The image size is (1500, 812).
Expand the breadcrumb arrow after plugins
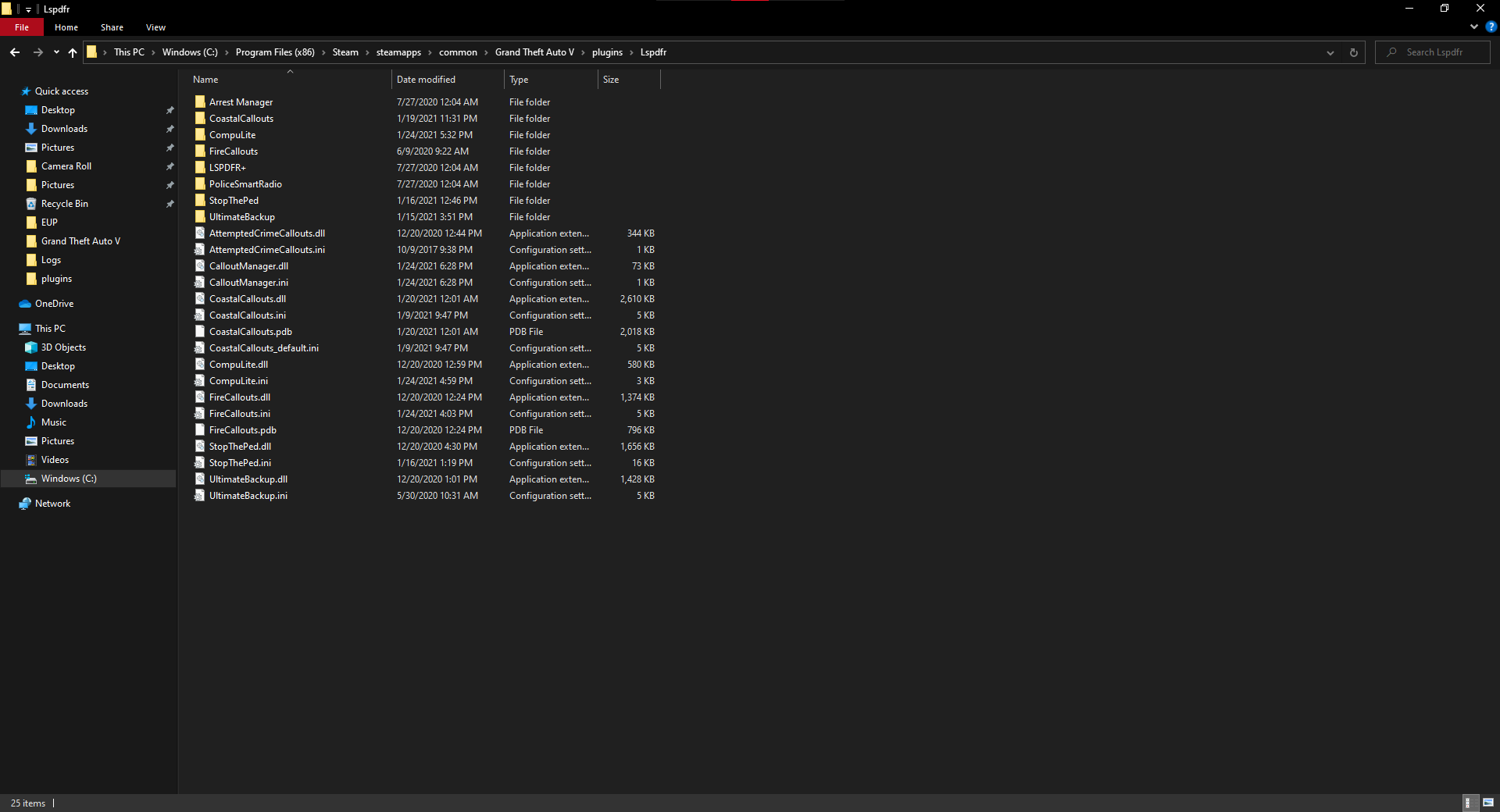pos(631,52)
